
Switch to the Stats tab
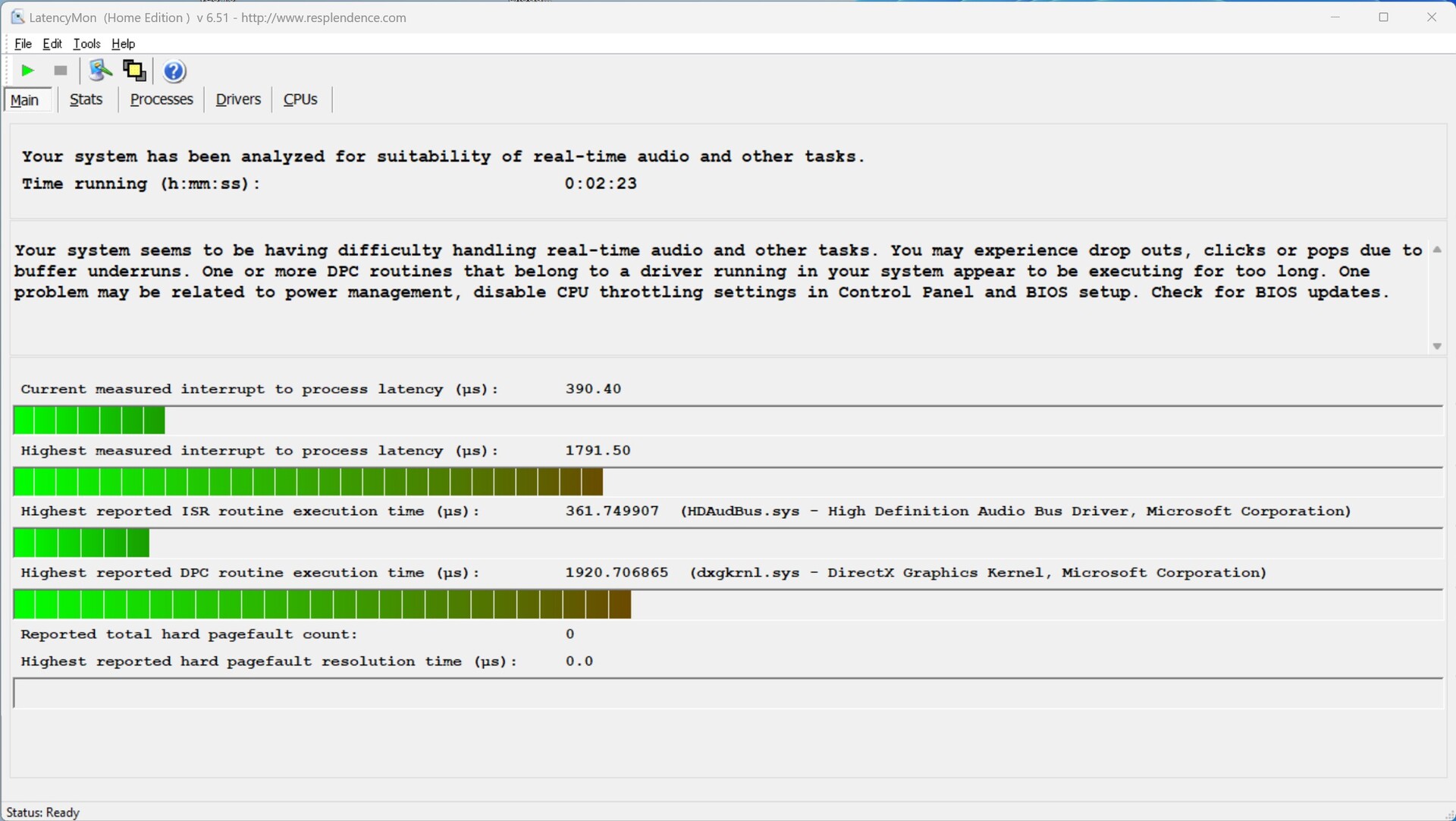click(x=86, y=99)
